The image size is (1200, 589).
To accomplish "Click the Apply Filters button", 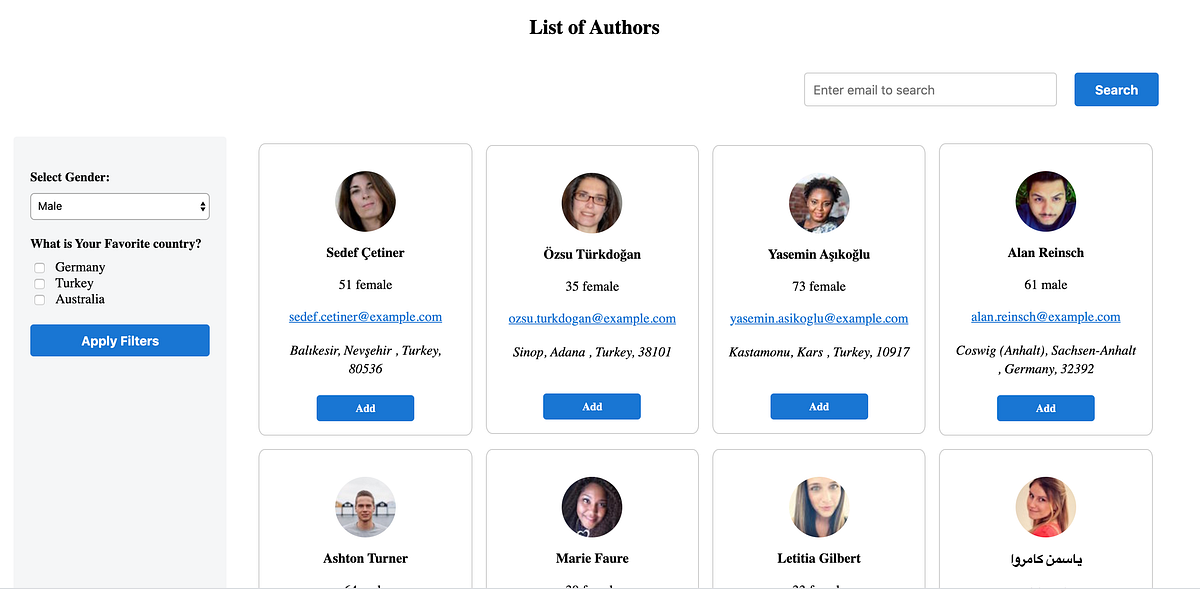I will pyautogui.click(x=120, y=341).
